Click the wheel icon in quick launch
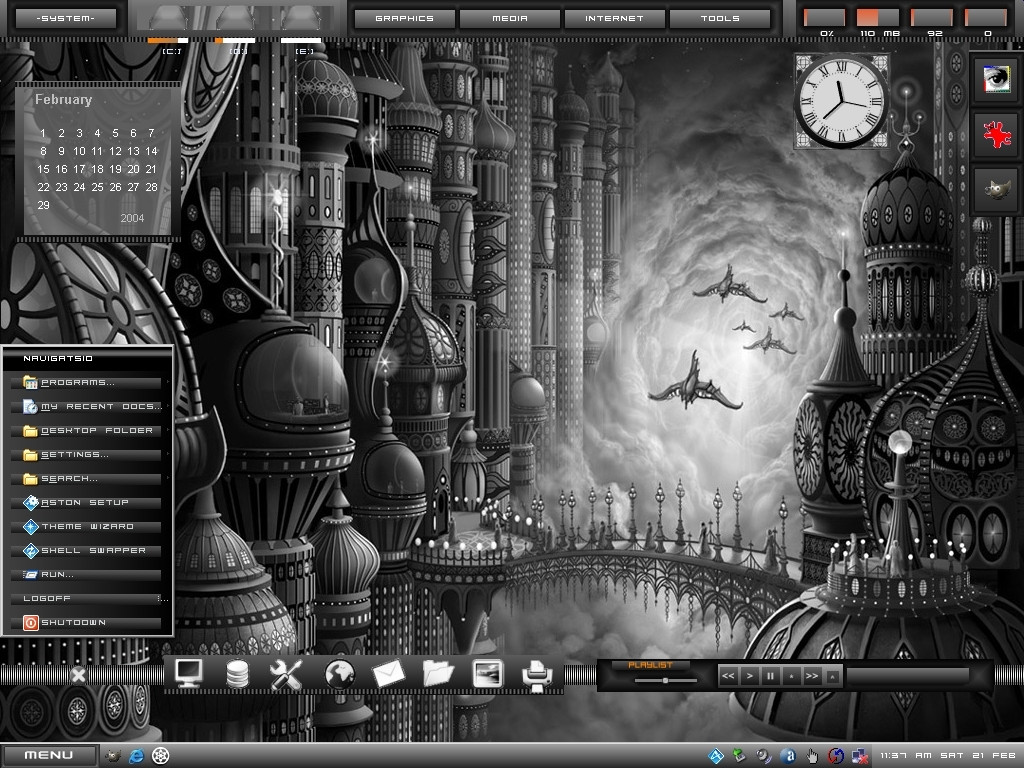The height and width of the screenshot is (768, 1024). pos(161,756)
